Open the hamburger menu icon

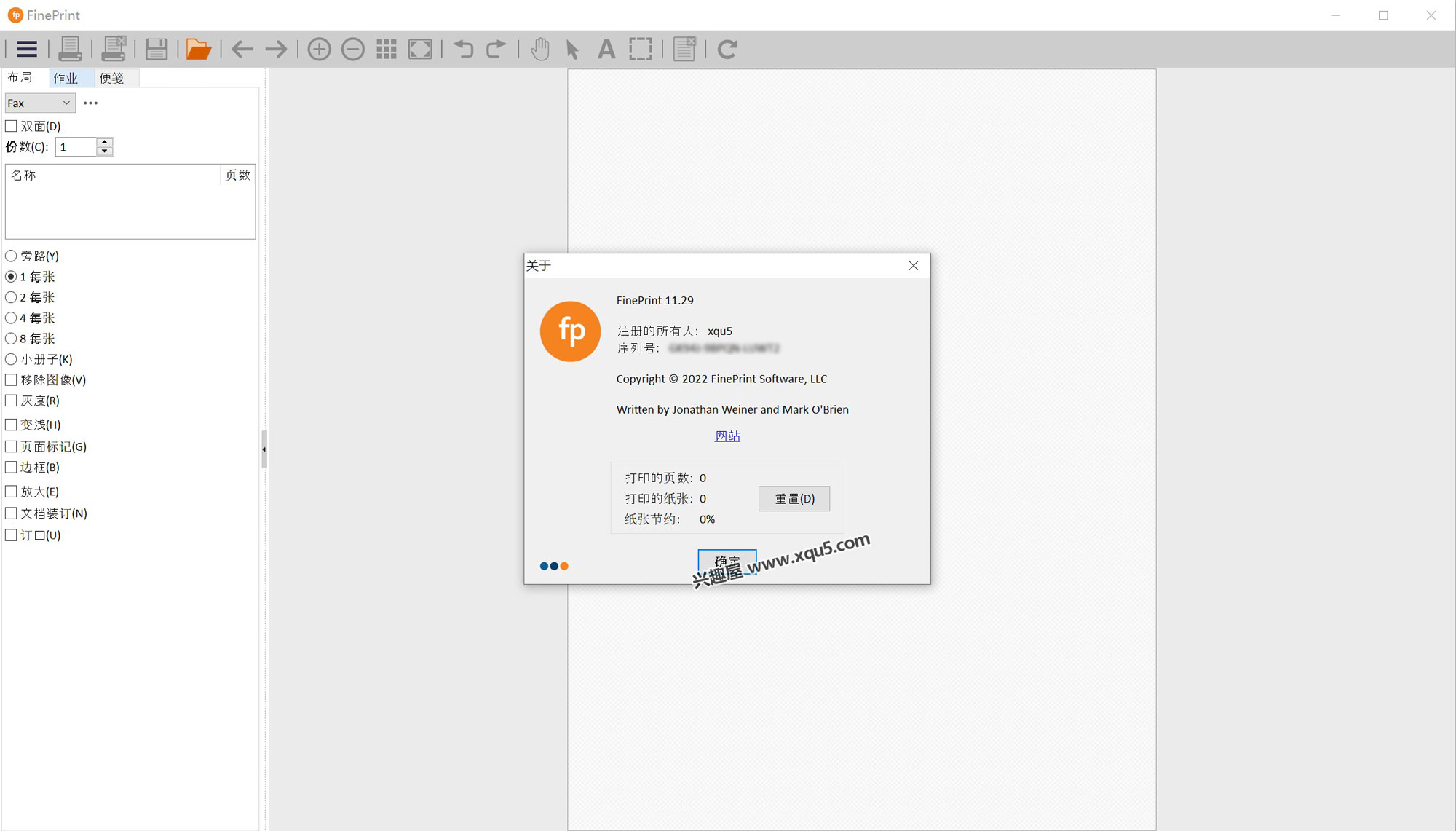27,49
